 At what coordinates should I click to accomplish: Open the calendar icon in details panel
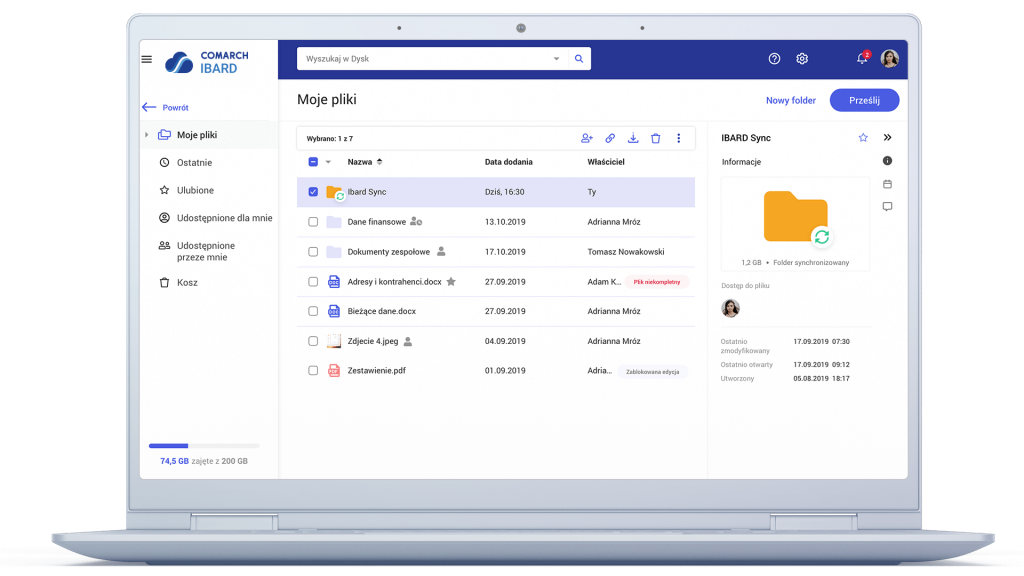(888, 184)
